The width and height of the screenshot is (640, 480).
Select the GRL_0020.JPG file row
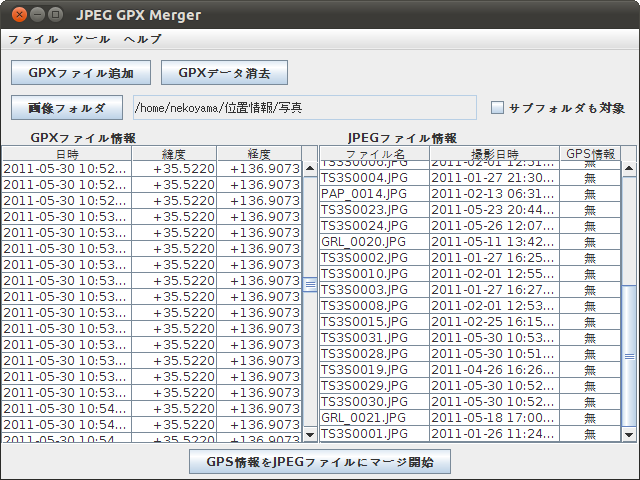375,241
